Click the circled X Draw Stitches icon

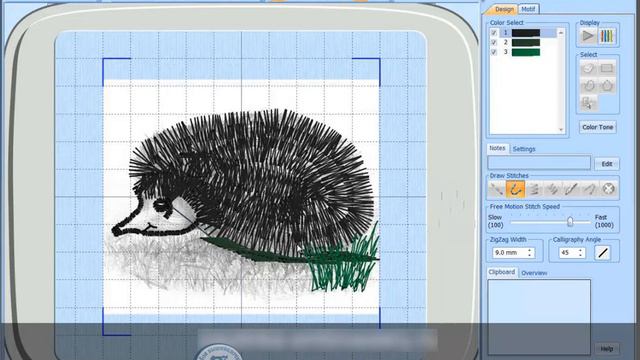608,189
